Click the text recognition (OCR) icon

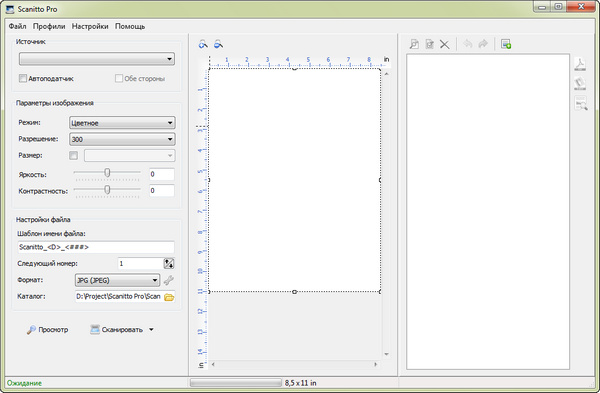point(581,104)
